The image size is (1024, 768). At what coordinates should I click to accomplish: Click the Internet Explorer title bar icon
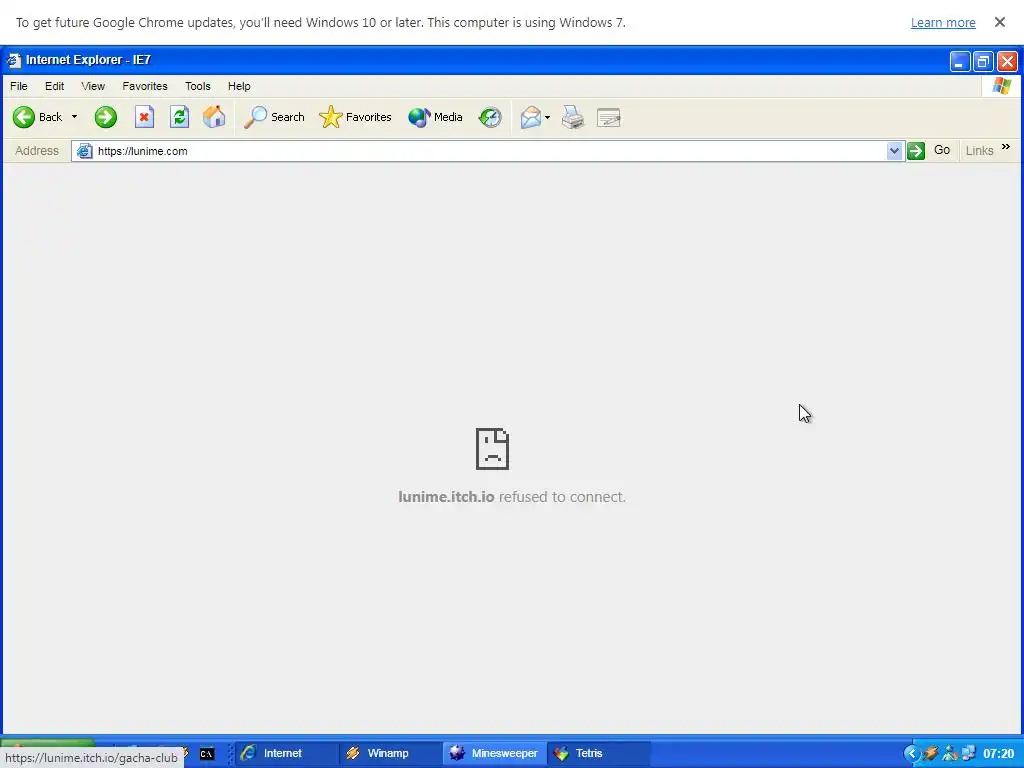click(x=14, y=60)
